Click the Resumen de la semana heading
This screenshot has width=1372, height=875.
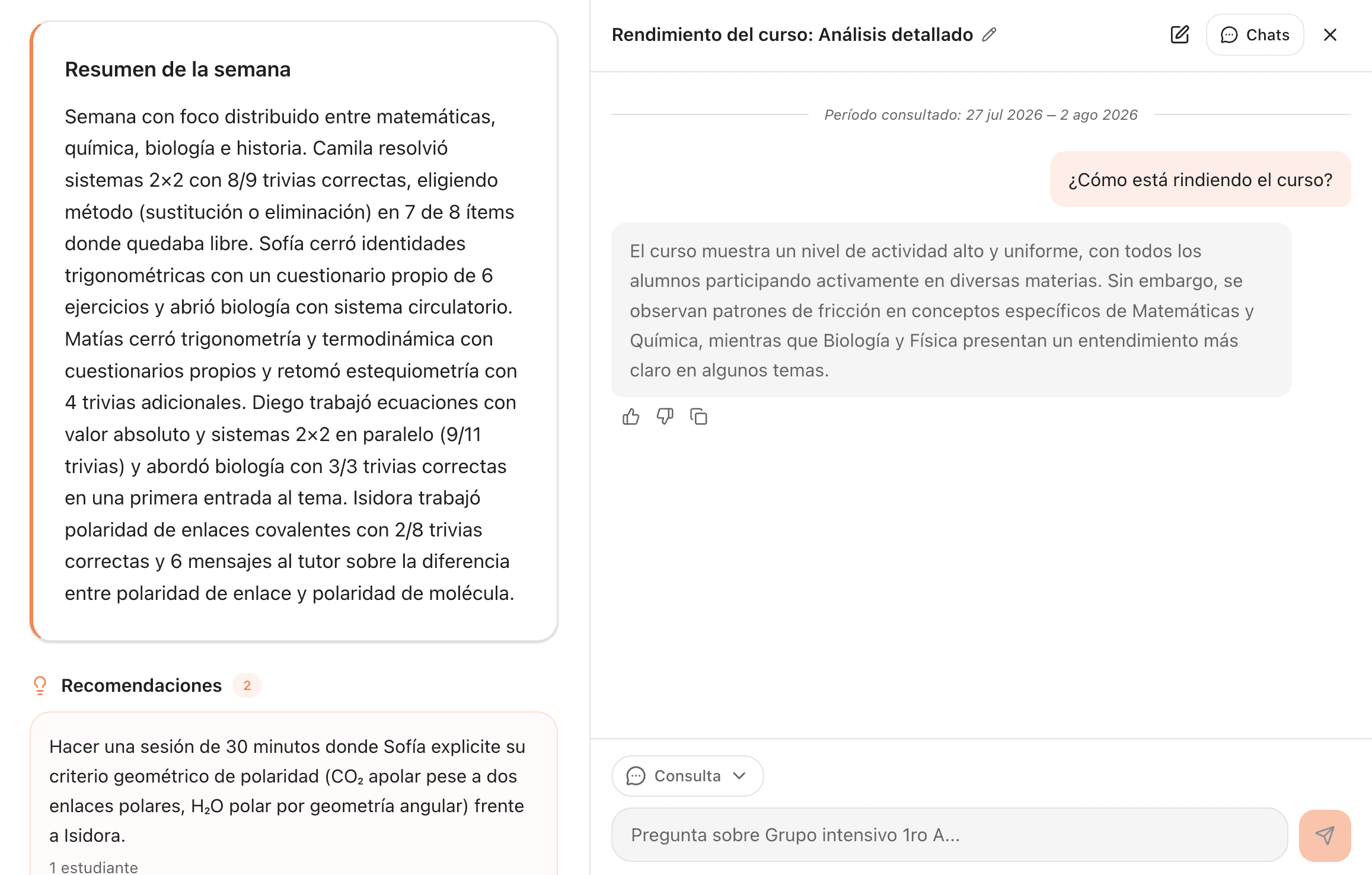pos(177,69)
